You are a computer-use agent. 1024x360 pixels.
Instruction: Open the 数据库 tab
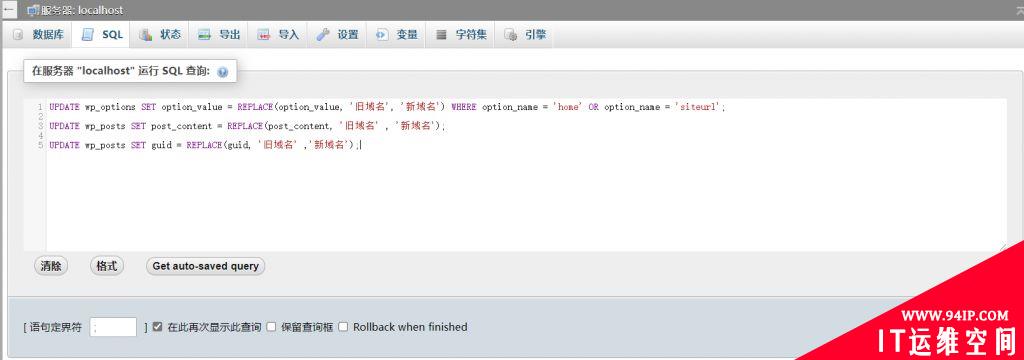[x=39, y=35]
